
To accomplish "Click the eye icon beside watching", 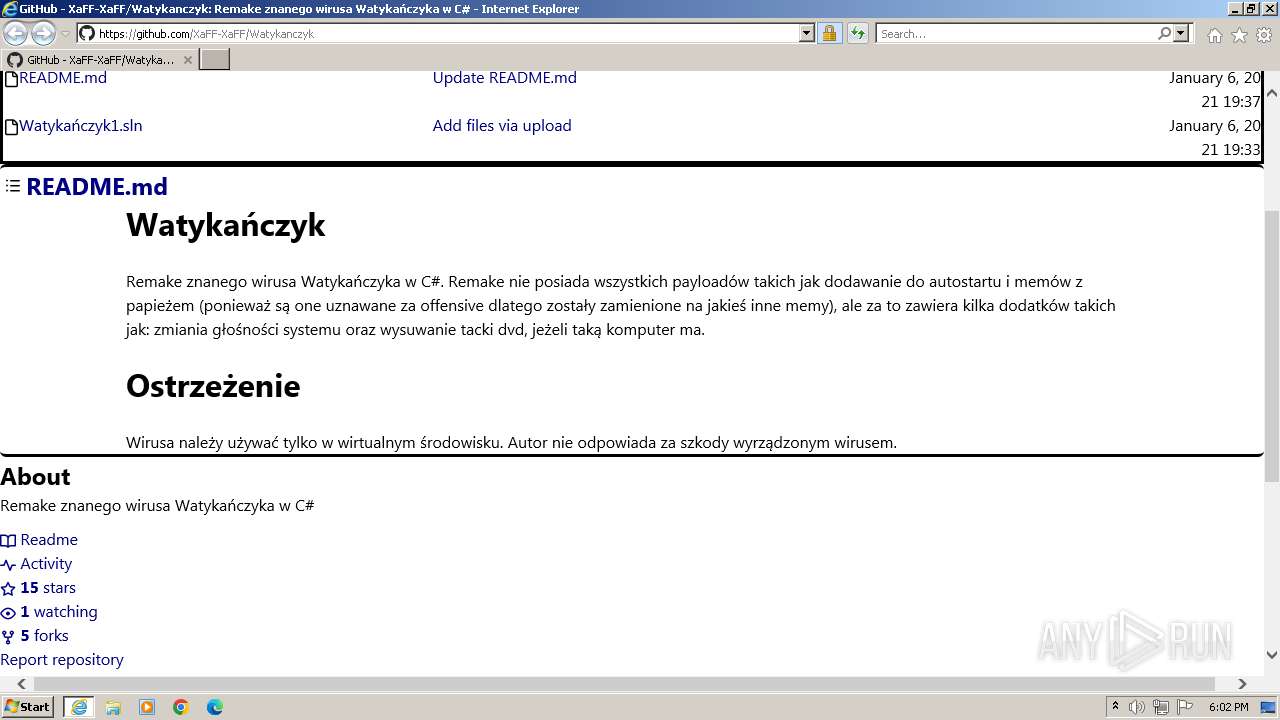I will click(8, 613).
